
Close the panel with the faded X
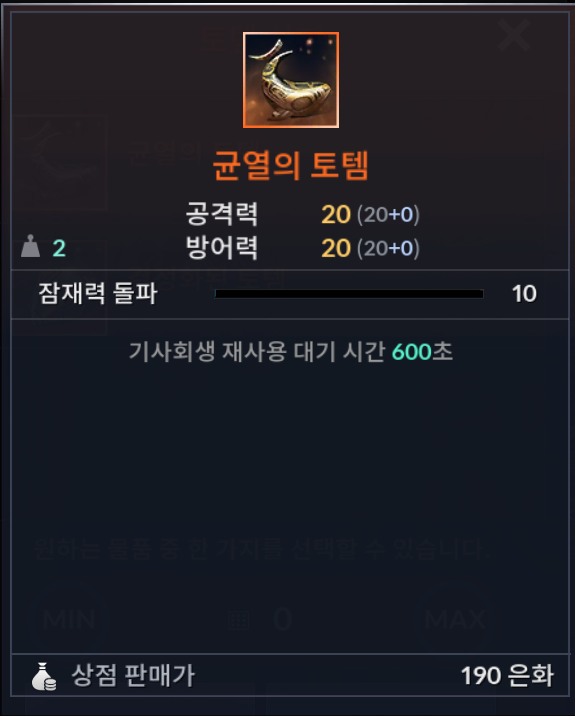click(514, 35)
